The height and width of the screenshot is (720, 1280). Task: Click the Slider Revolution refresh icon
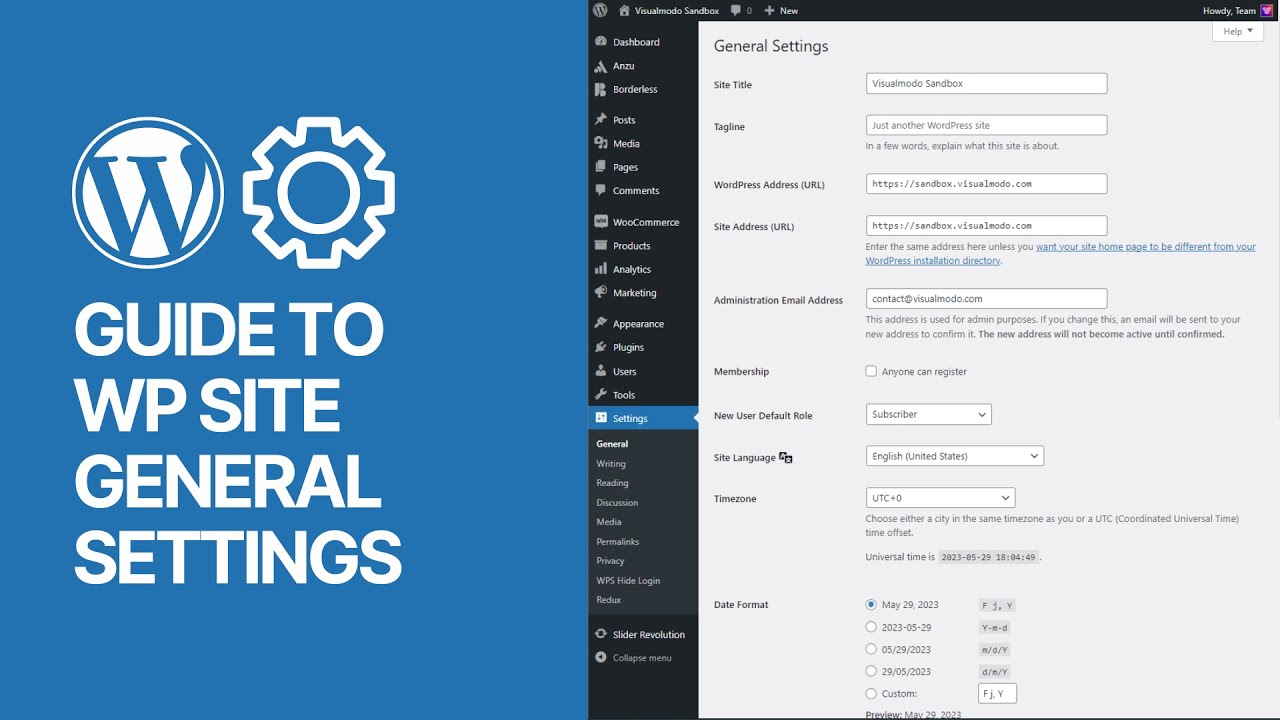[x=600, y=634]
